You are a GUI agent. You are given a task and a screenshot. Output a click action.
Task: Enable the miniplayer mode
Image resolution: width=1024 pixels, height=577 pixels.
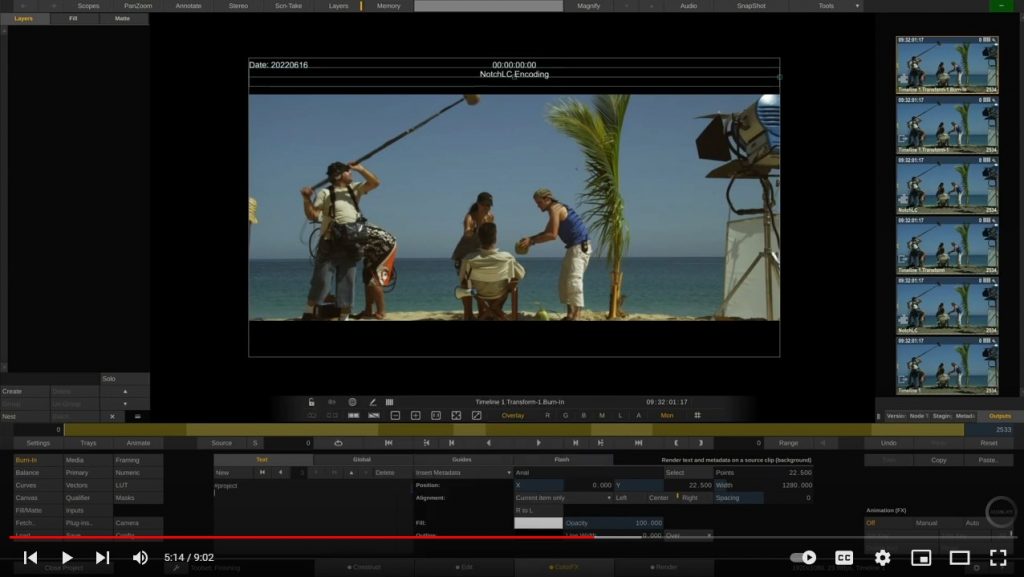pyautogui.click(x=921, y=557)
